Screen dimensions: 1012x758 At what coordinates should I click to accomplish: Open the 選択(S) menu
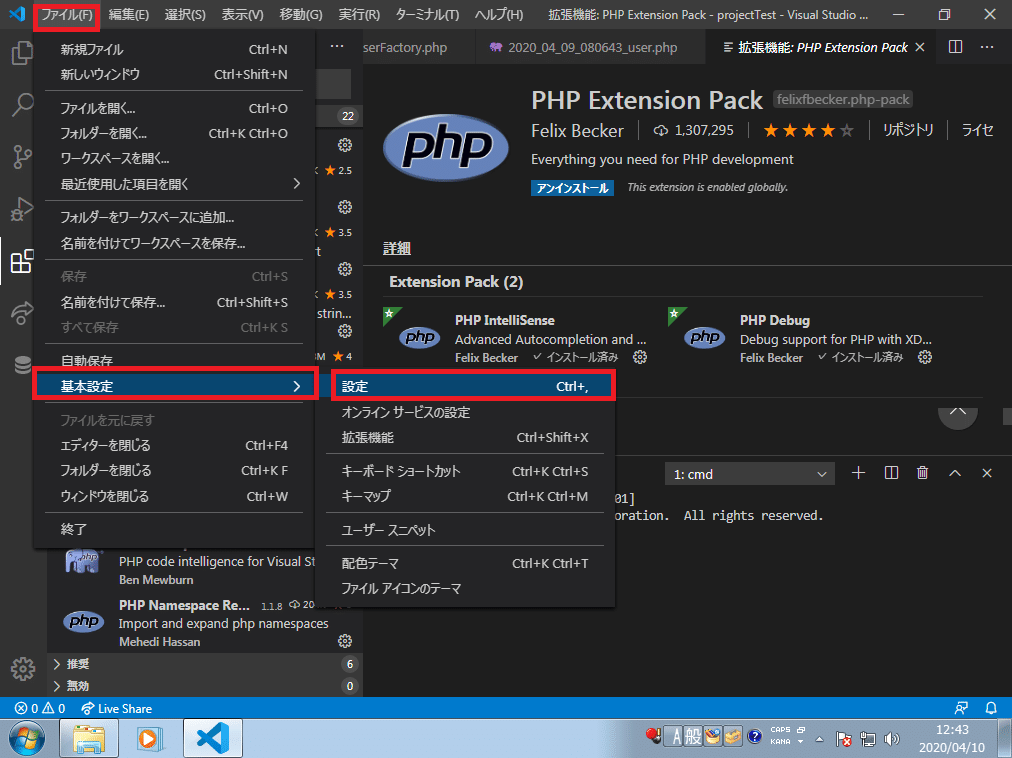pyautogui.click(x=185, y=14)
